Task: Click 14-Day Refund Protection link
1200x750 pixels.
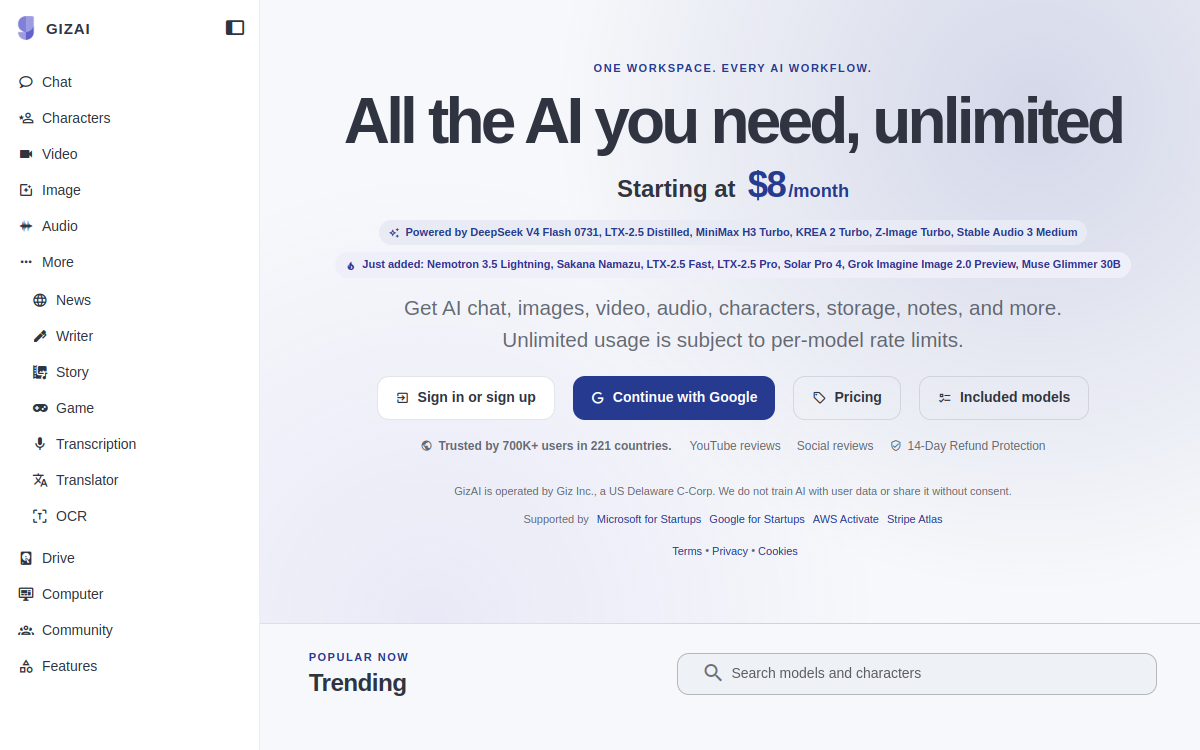Action: 976,446
